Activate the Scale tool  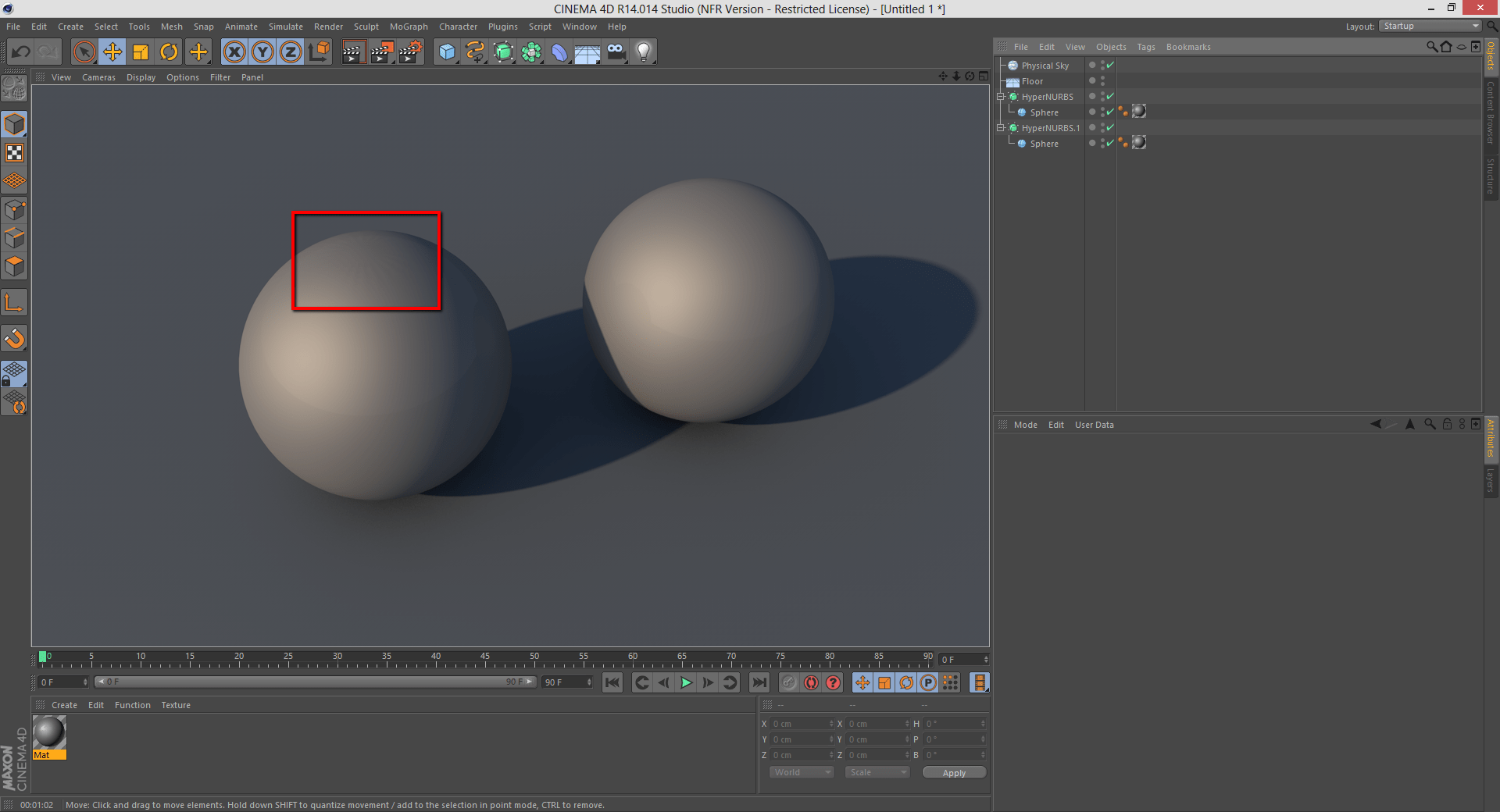pos(141,52)
